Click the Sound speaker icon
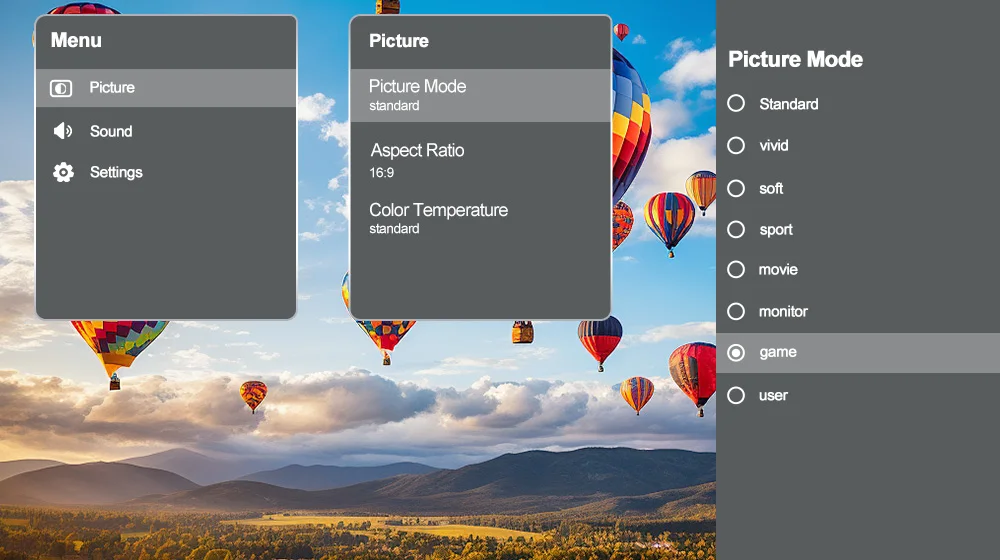This screenshot has width=1000, height=560. (63, 131)
